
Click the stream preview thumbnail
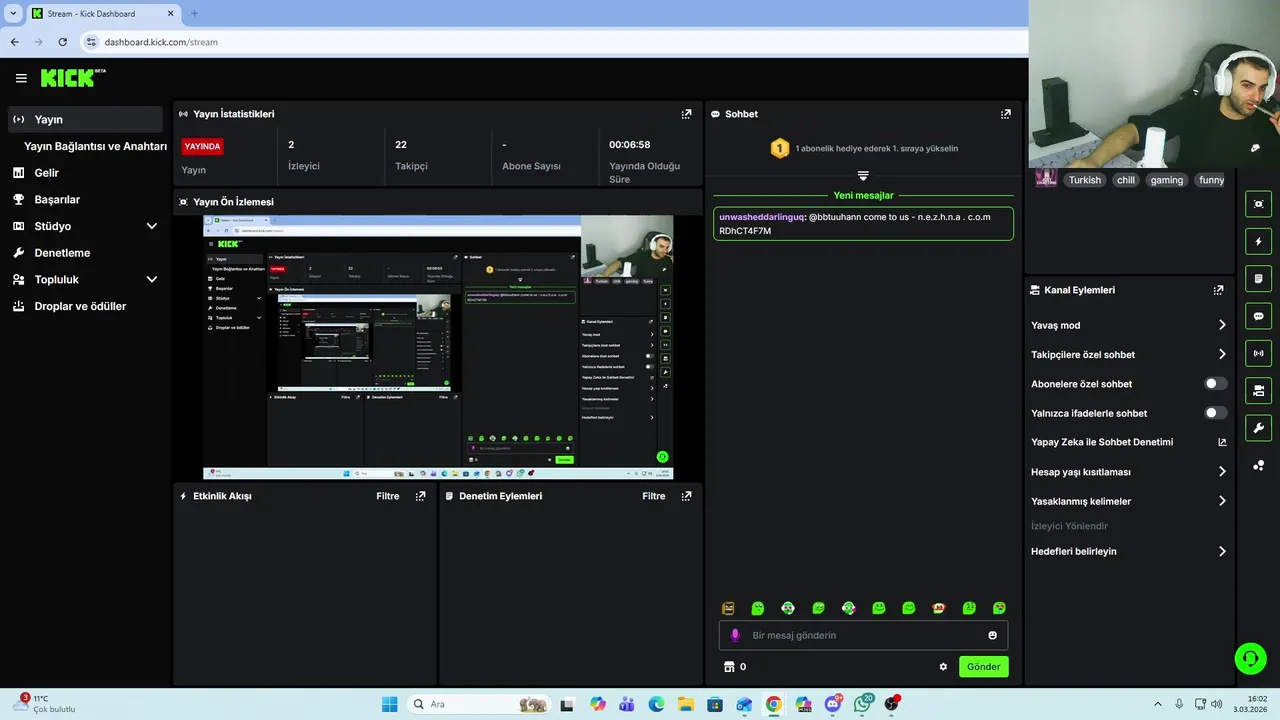pyautogui.click(x=438, y=347)
